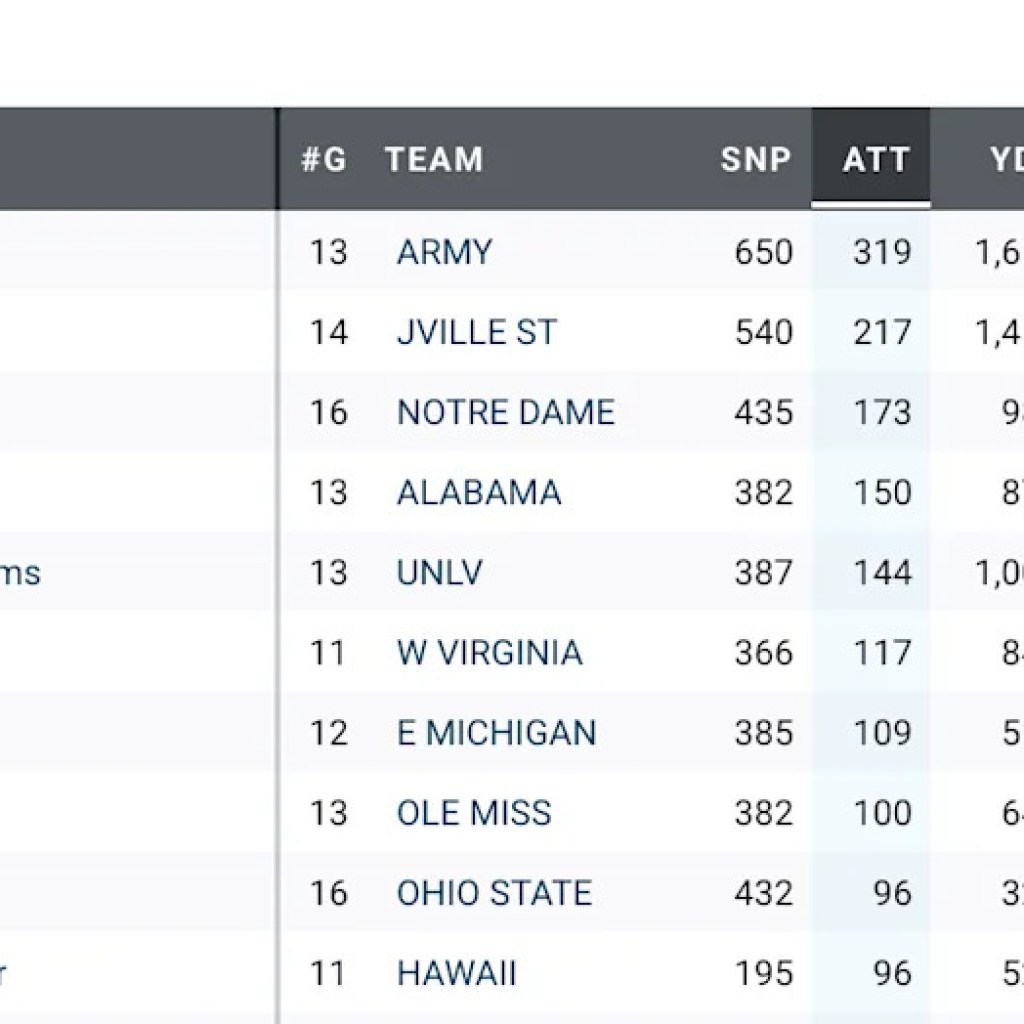The image size is (1024, 1024).
Task: Click the 650 snaps cell for Army
Action: [764, 252]
